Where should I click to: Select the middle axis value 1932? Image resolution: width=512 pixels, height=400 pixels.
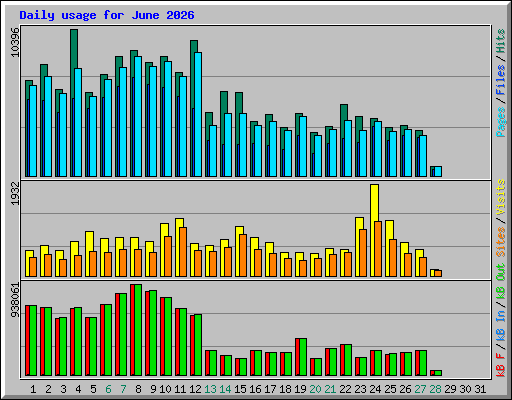tap(15, 193)
